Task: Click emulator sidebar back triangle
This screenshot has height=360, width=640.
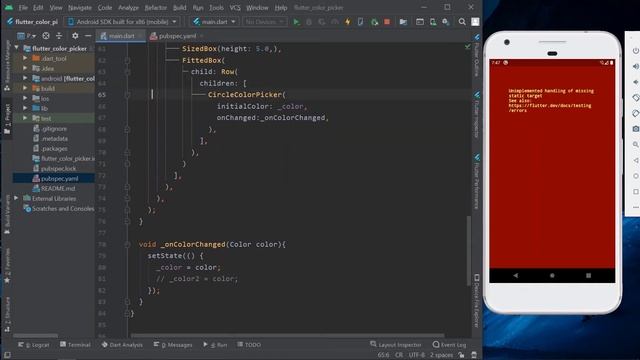Action: [636, 160]
